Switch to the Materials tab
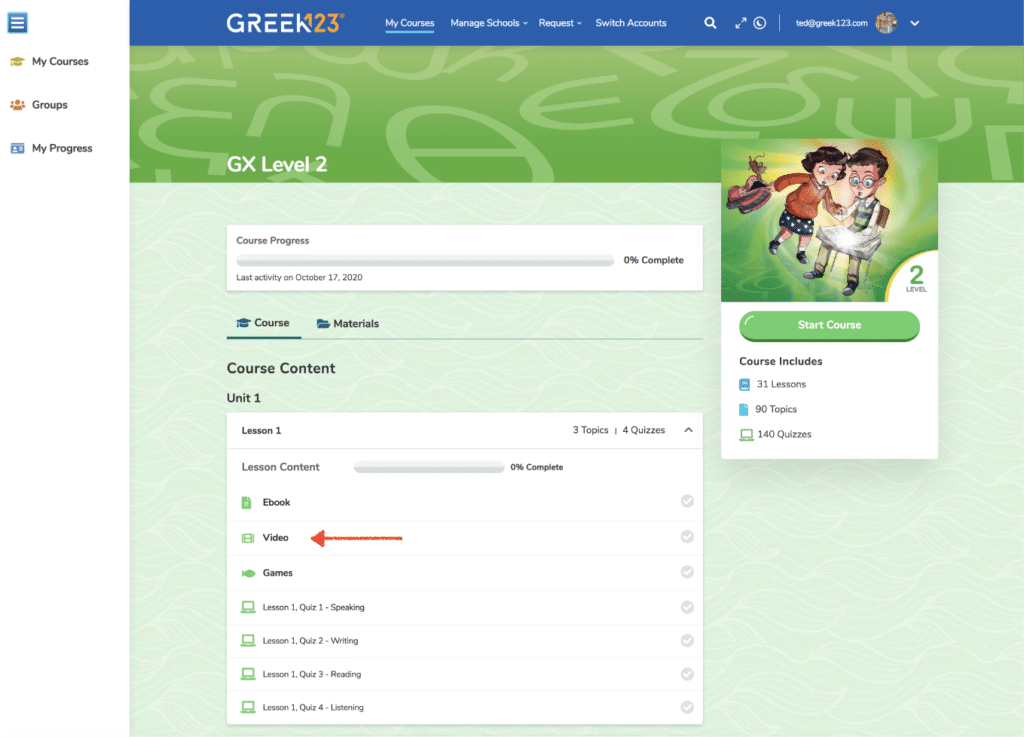 [x=347, y=324]
